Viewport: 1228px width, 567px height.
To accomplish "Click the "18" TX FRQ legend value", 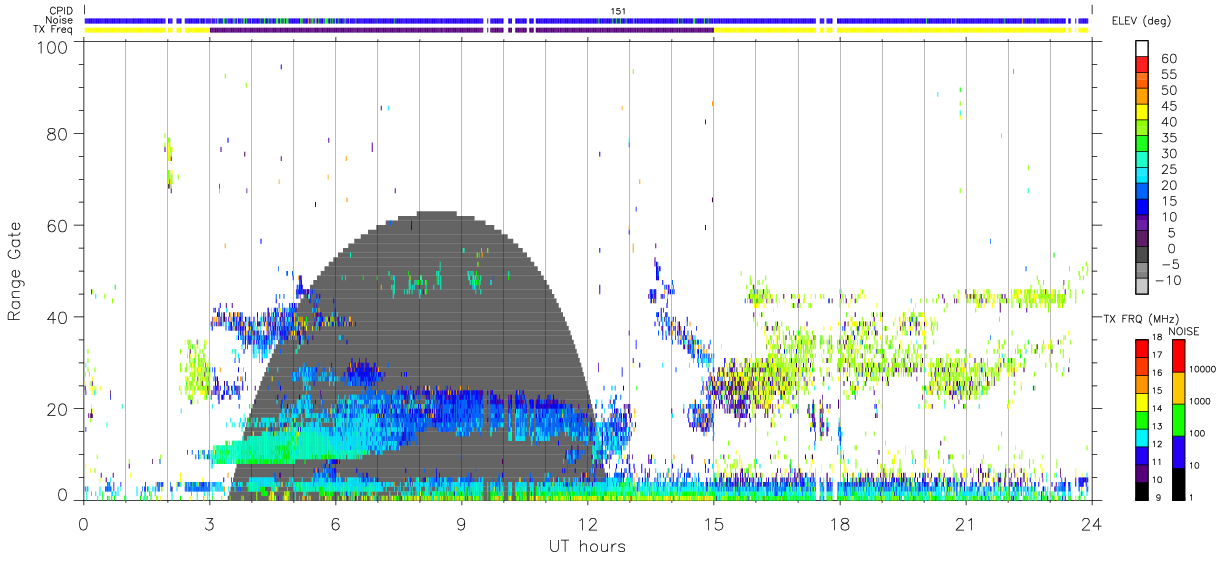I will [1157, 337].
